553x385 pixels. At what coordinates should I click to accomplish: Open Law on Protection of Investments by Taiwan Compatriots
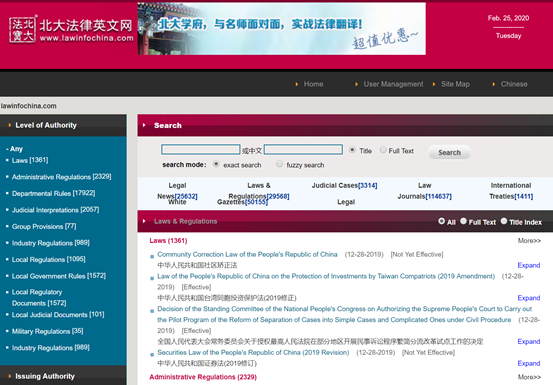pos(326,276)
